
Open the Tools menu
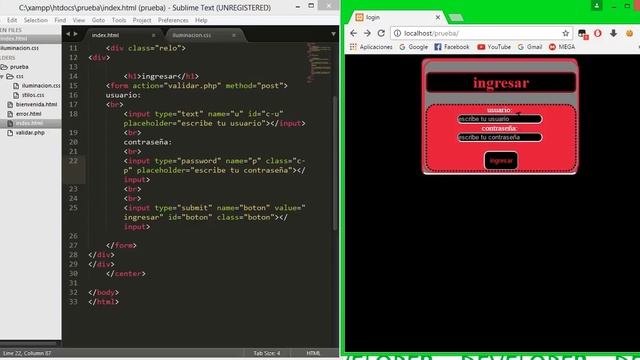tap(119, 20)
